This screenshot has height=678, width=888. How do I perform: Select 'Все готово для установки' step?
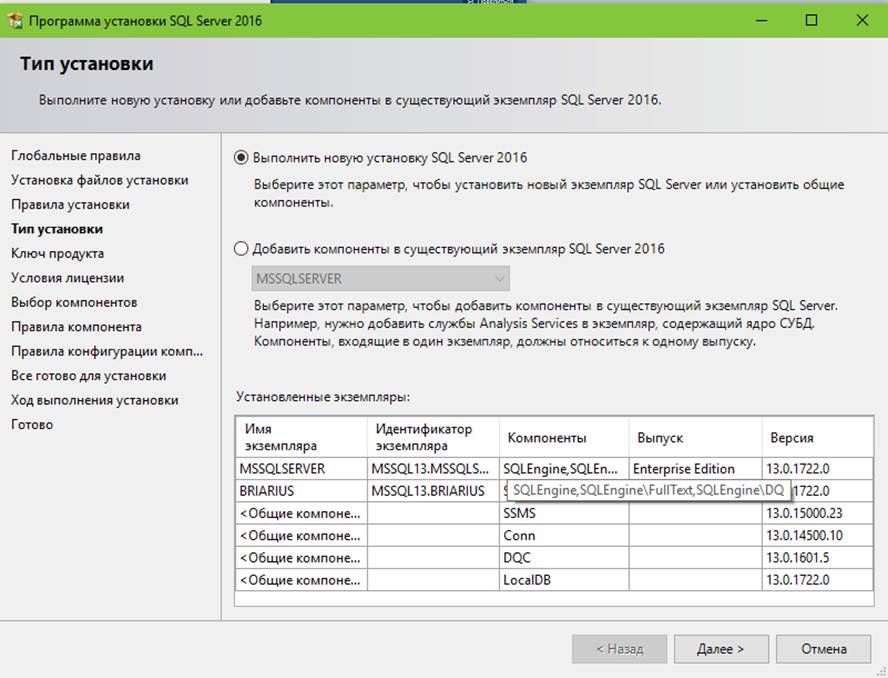pos(89,376)
